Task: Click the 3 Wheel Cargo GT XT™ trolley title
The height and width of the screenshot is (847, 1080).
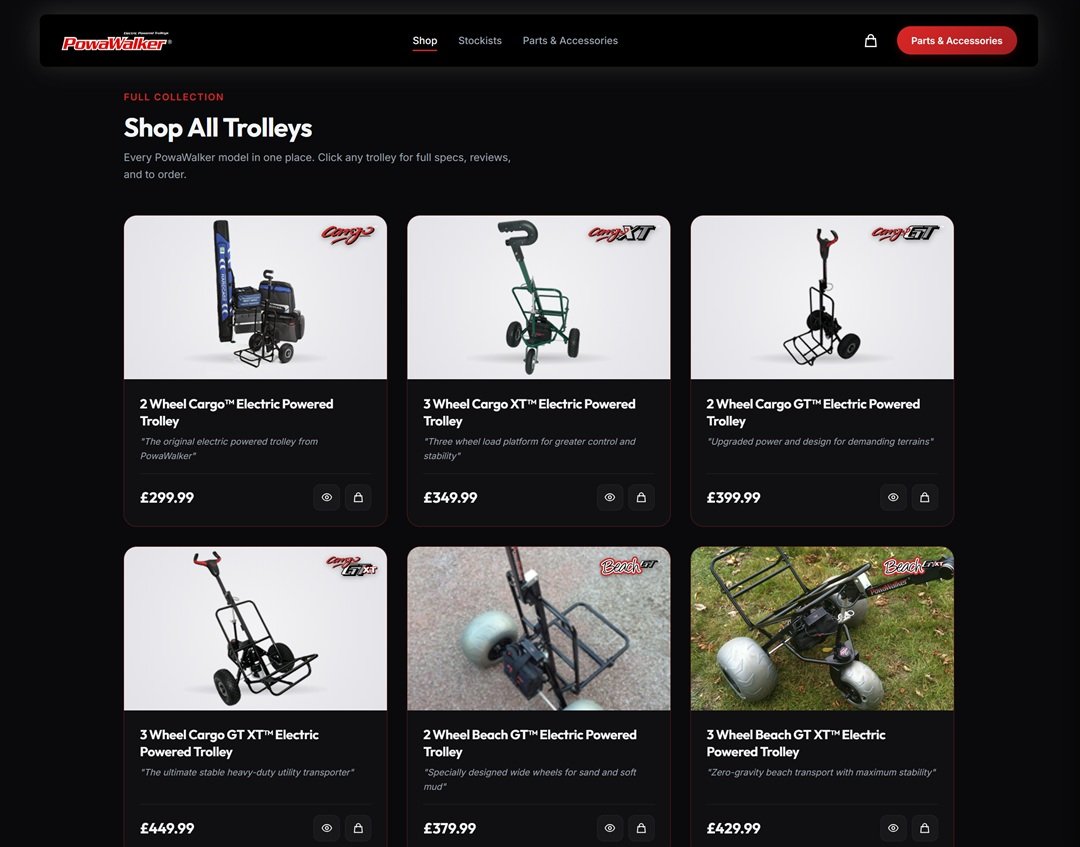Action: click(x=229, y=744)
